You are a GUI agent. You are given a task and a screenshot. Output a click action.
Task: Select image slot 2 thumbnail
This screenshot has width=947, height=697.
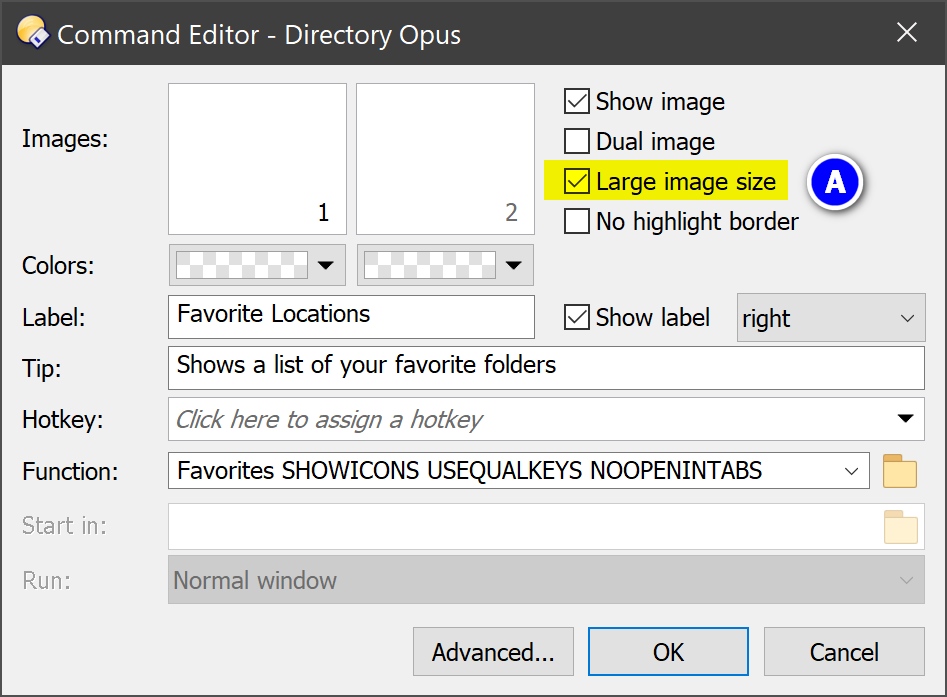(x=445, y=159)
